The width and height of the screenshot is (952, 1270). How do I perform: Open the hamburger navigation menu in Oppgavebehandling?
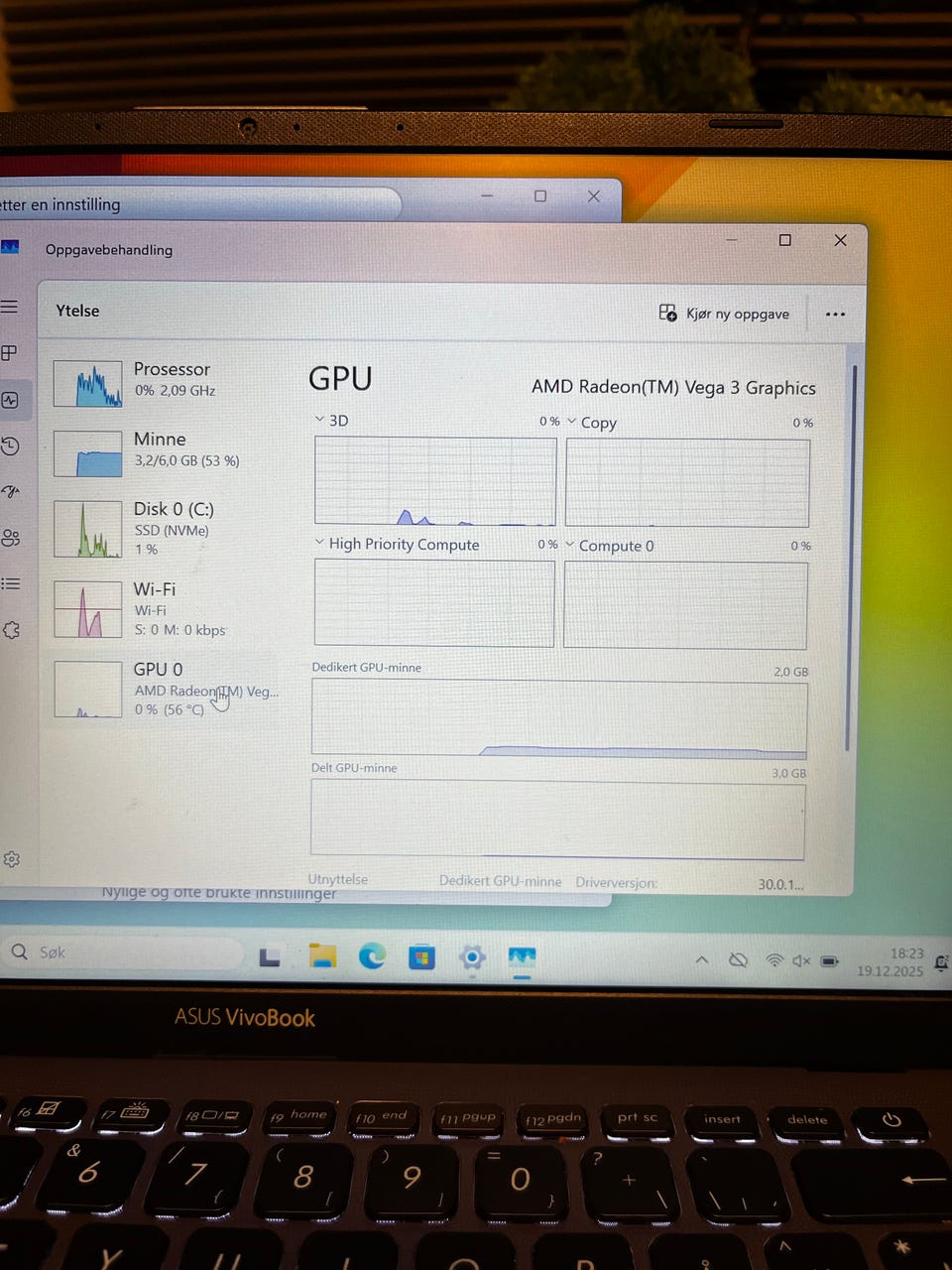click(10, 308)
